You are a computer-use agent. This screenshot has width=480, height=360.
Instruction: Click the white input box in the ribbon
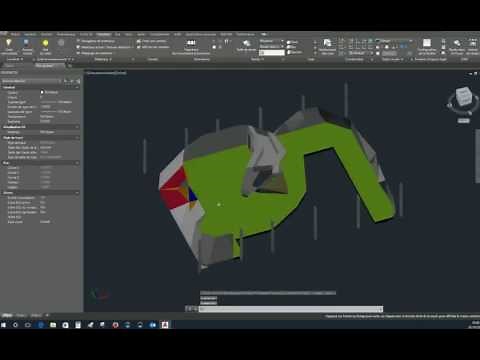click(x=272, y=53)
